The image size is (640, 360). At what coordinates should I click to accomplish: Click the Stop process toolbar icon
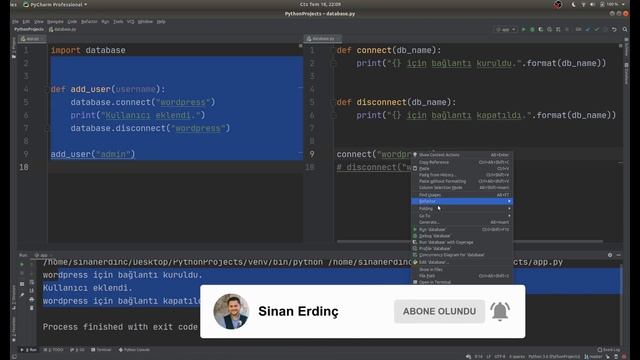point(567,29)
